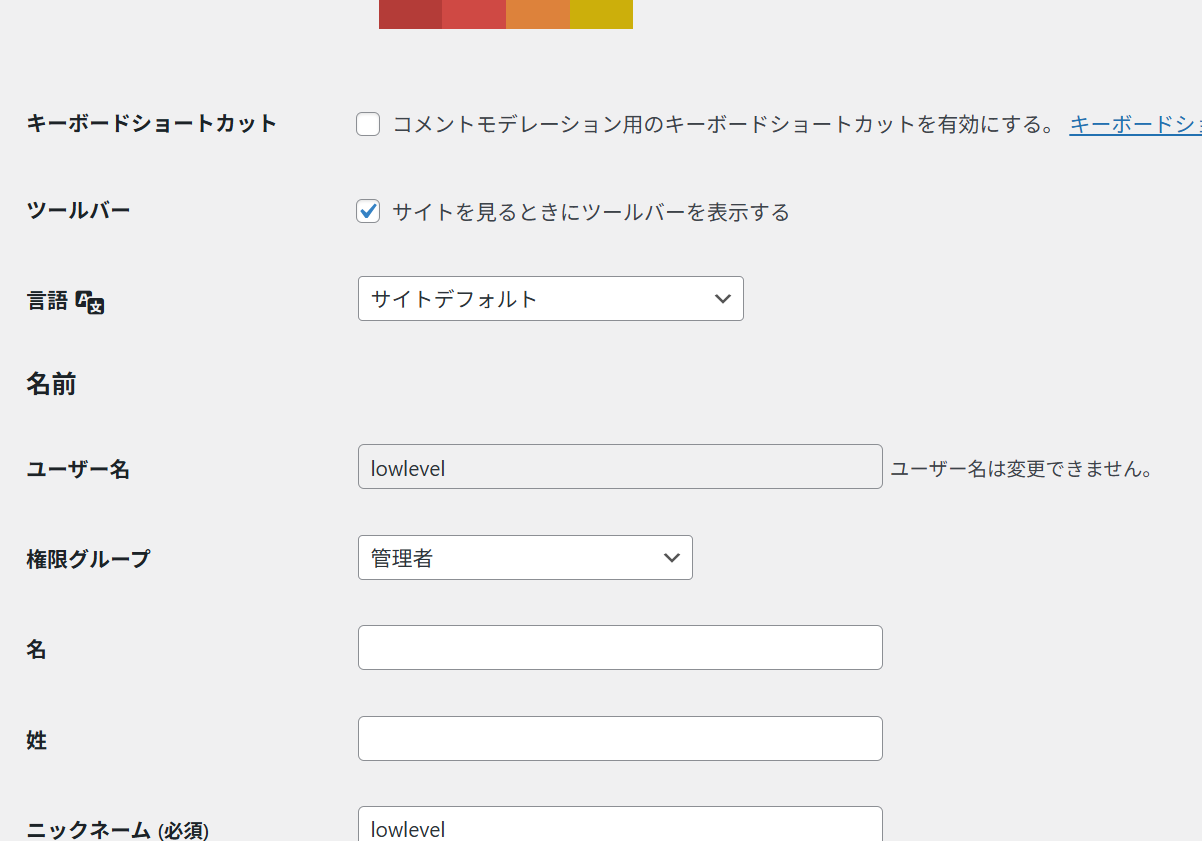Screen dimensions: 1202x841
Task: Choose the orange color swatch
Action: coord(538,14)
